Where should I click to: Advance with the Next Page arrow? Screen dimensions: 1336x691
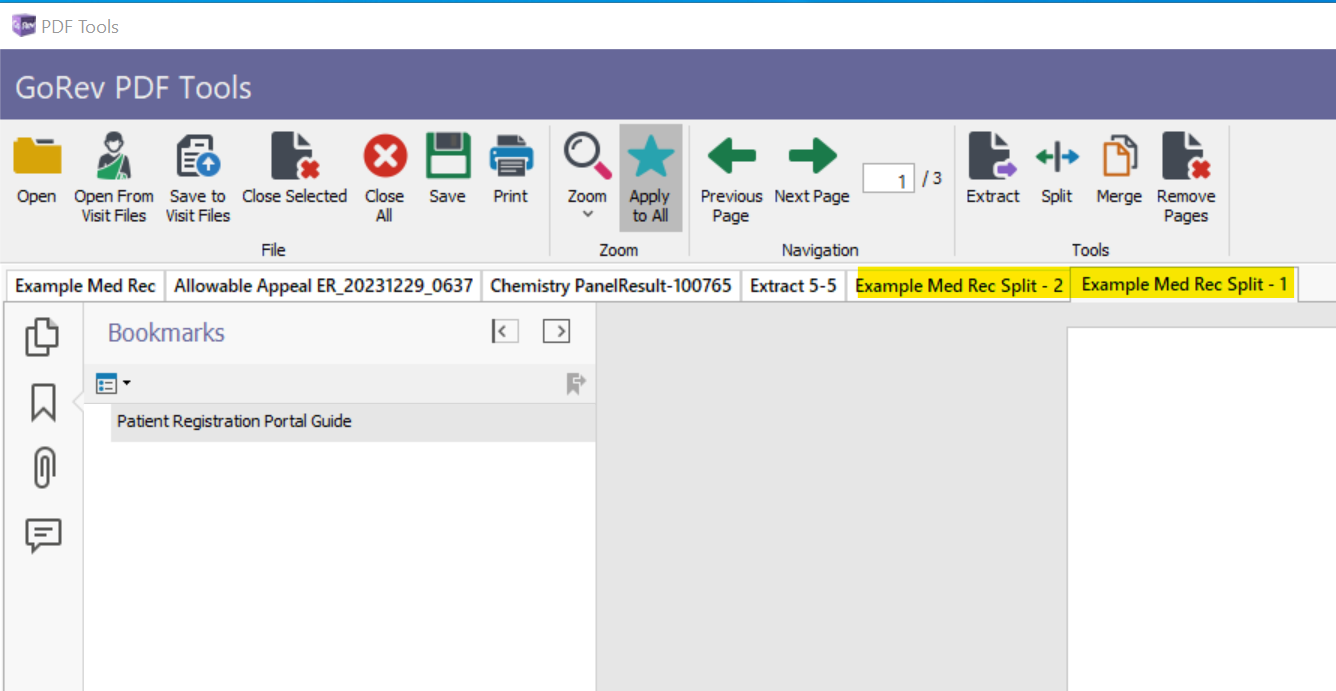point(812,156)
